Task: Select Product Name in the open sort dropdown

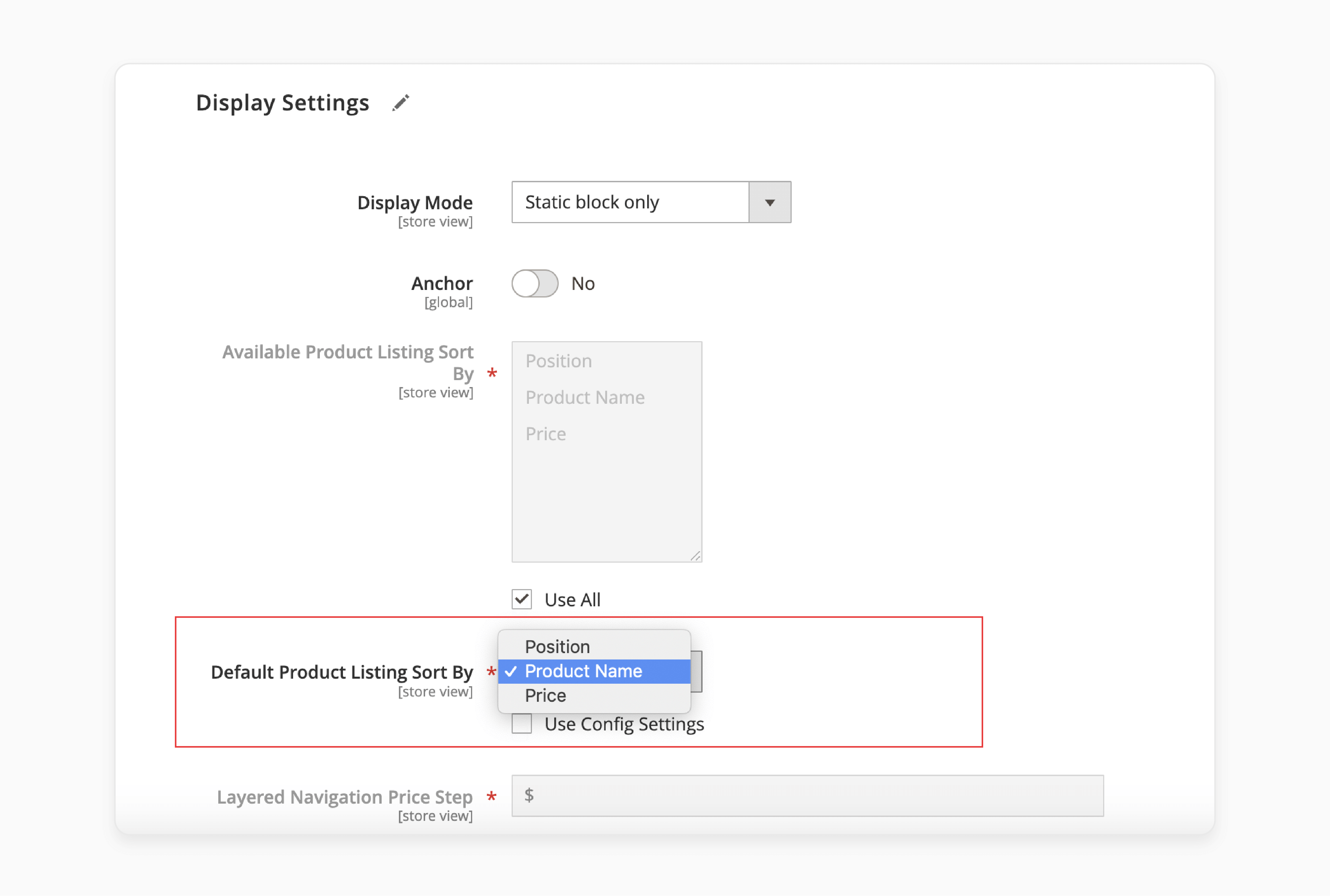Action: (594, 671)
